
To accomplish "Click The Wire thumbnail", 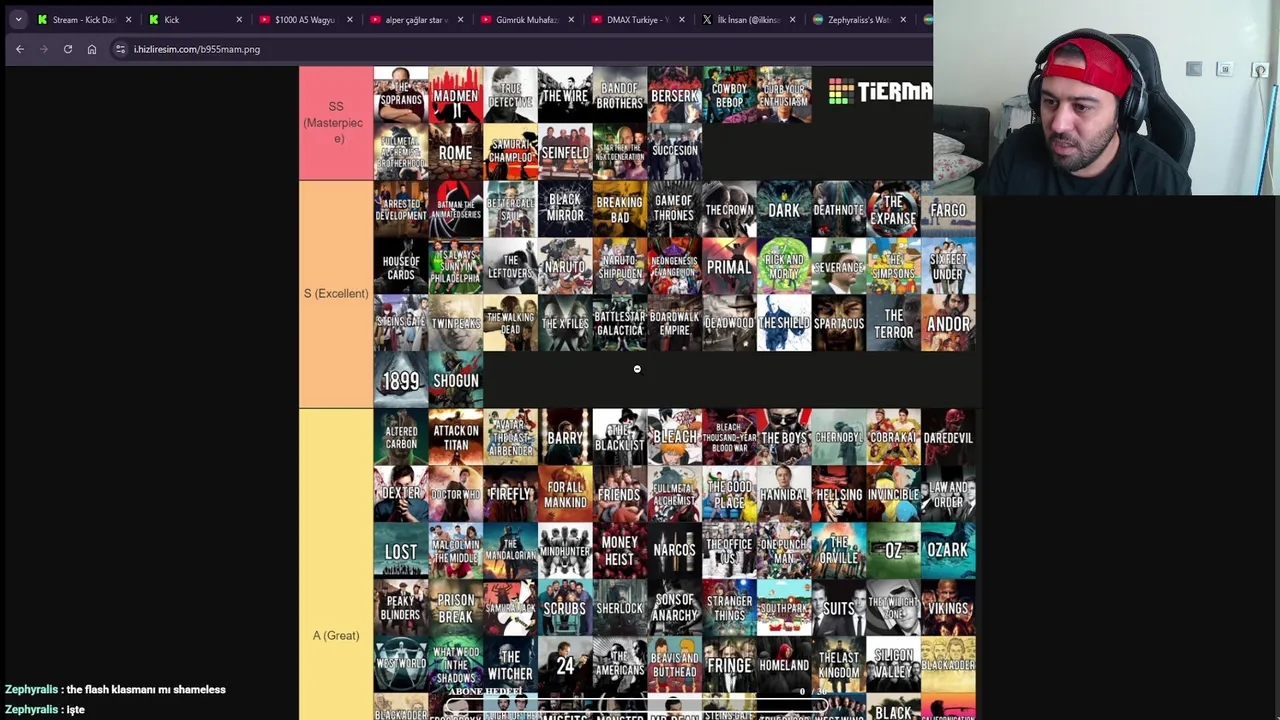I will 565,95.
